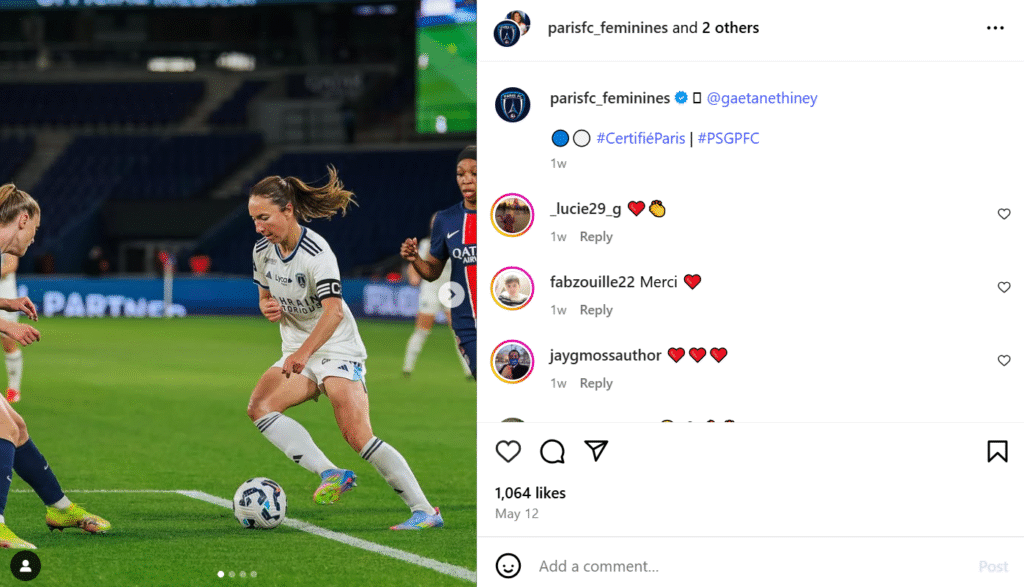1024x587 pixels.
Task: Go to next photo with carousel arrow
Action: [x=451, y=294]
